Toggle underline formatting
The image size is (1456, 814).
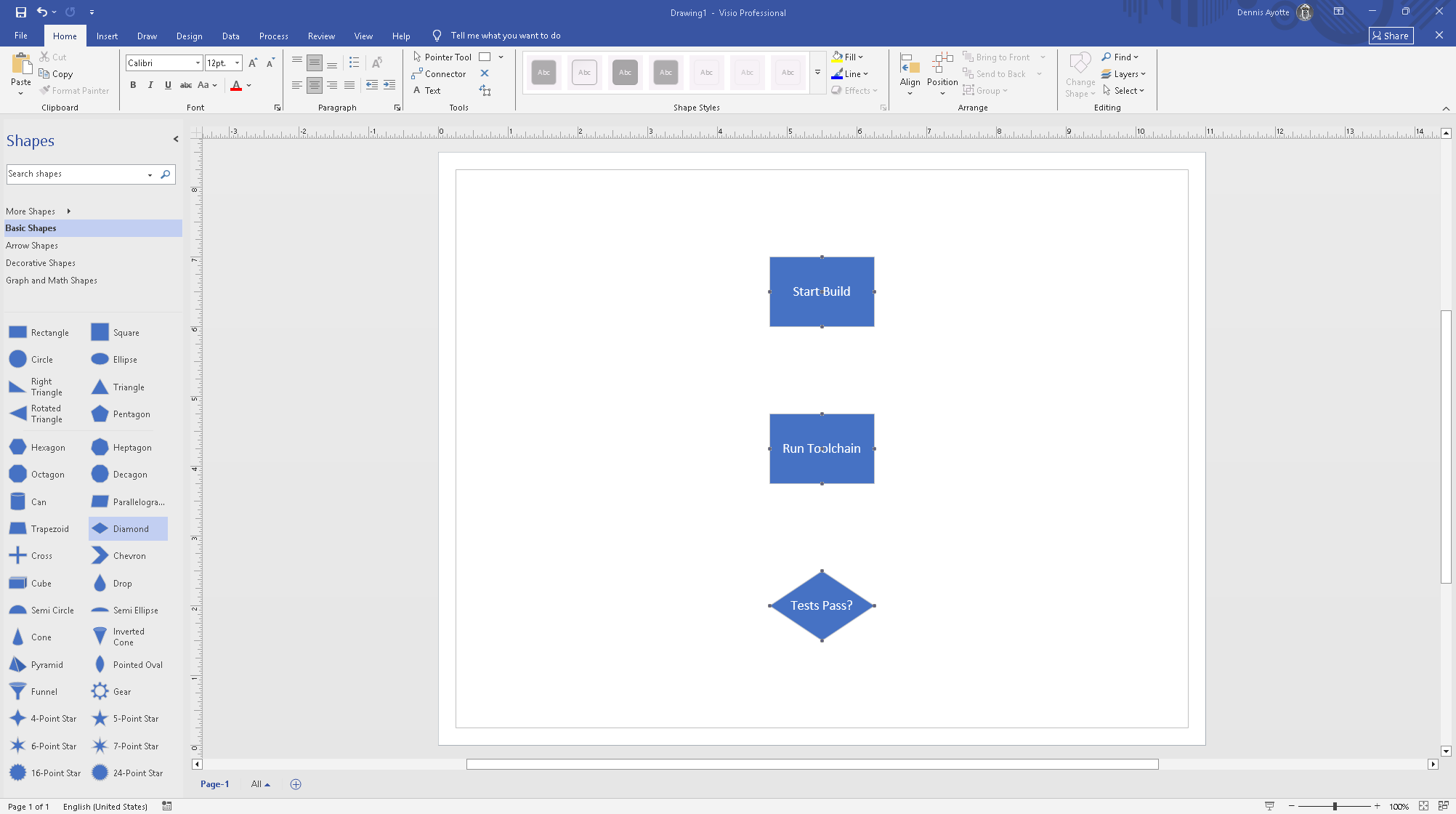pos(168,85)
